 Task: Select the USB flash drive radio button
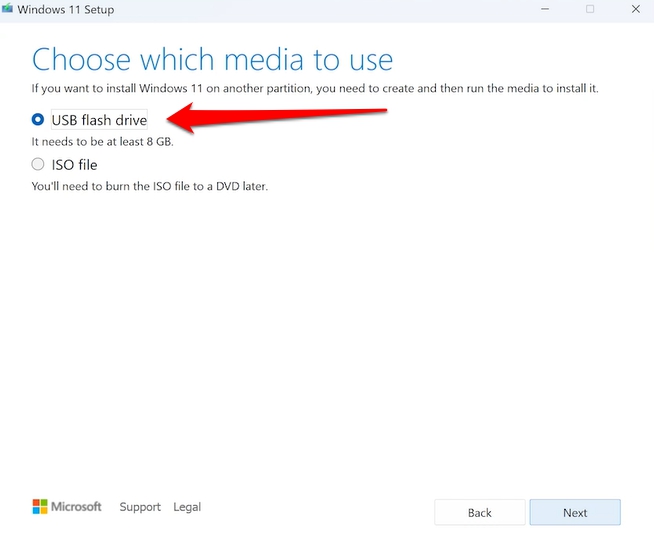[x=38, y=120]
